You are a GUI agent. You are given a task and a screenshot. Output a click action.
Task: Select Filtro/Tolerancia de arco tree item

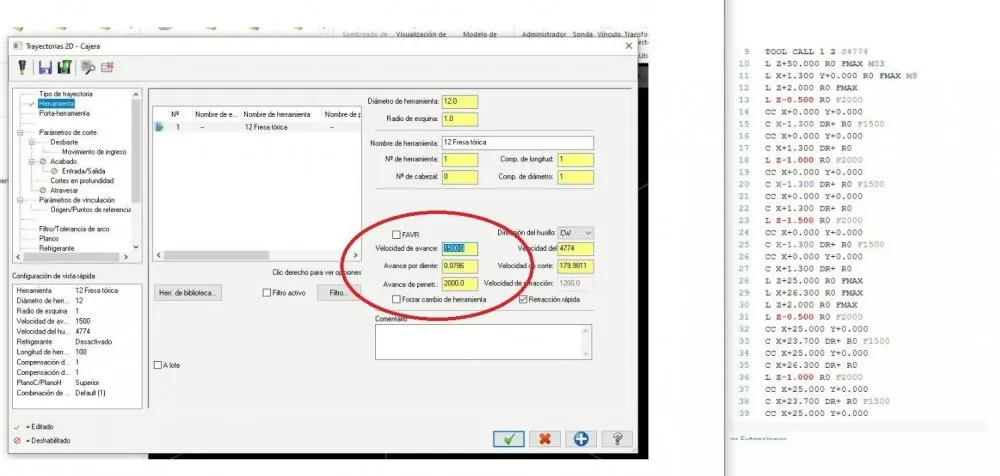point(74,229)
